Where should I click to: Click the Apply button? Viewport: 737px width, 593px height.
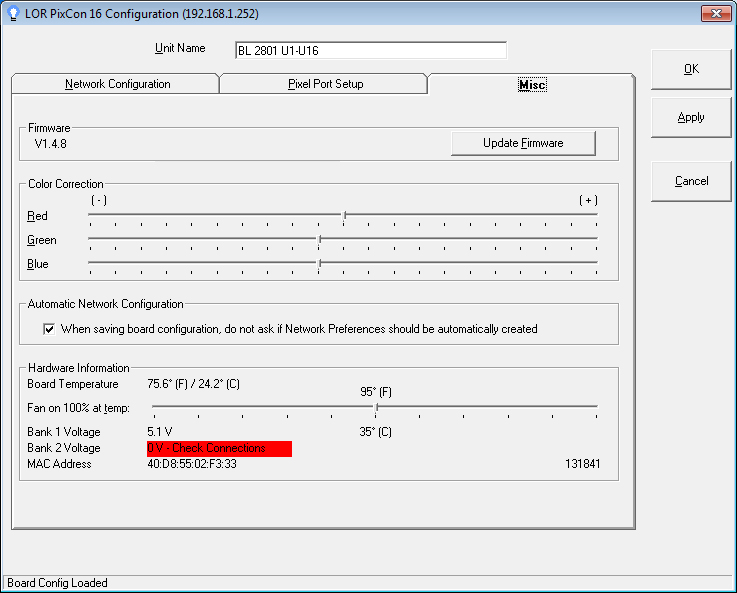[691, 118]
